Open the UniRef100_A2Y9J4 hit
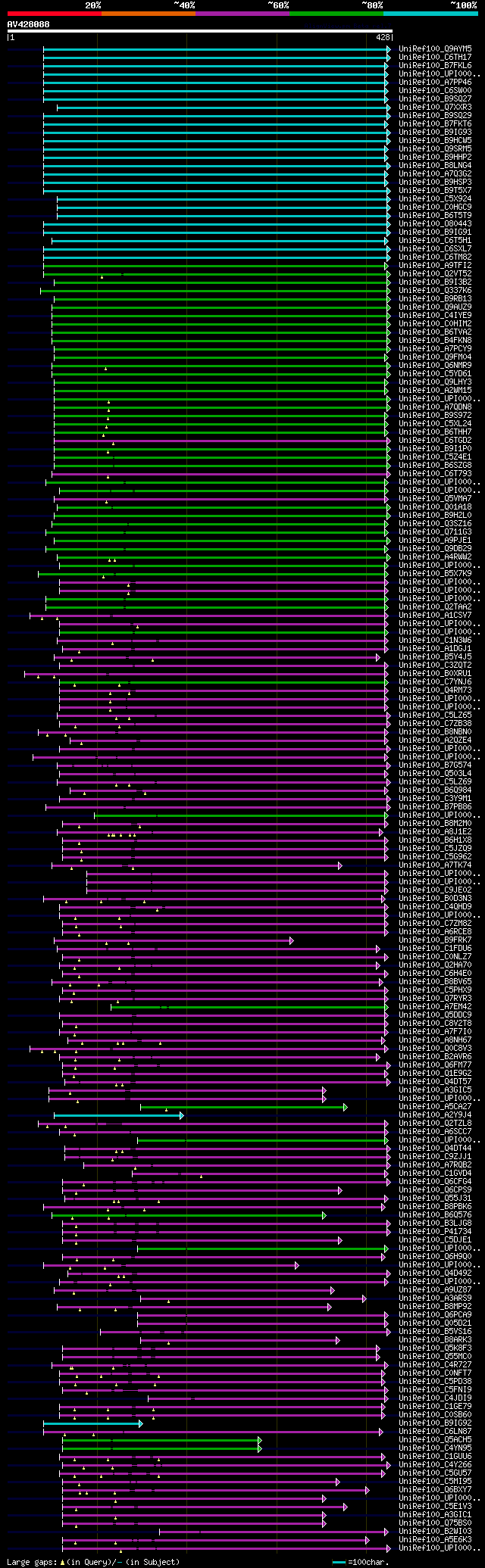 coord(435,1114)
